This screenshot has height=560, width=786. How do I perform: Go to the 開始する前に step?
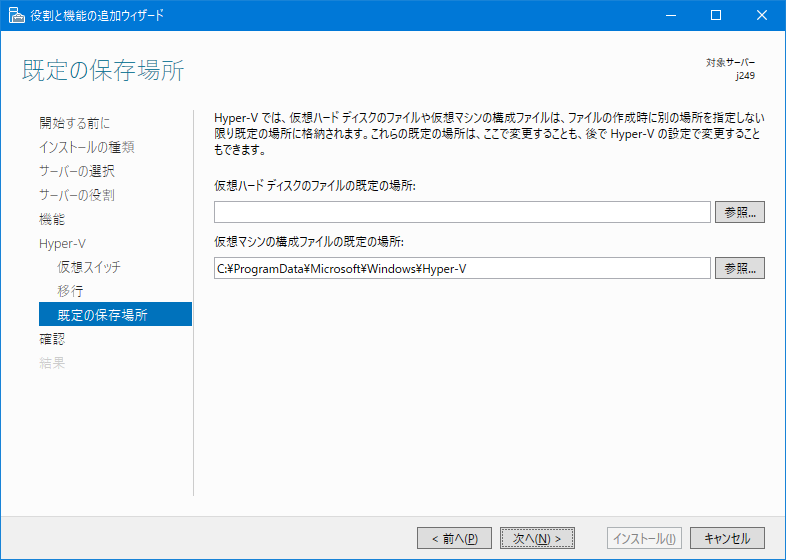74,123
